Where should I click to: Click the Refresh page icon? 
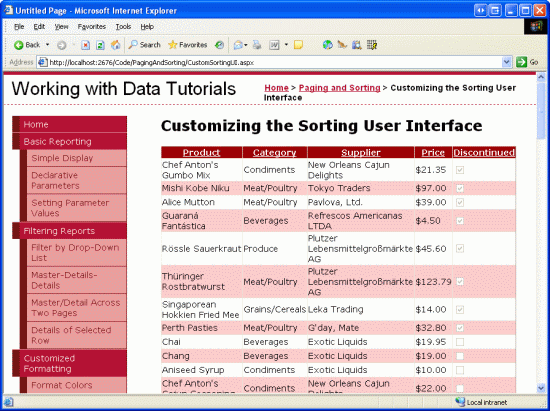click(x=100, y=45)
